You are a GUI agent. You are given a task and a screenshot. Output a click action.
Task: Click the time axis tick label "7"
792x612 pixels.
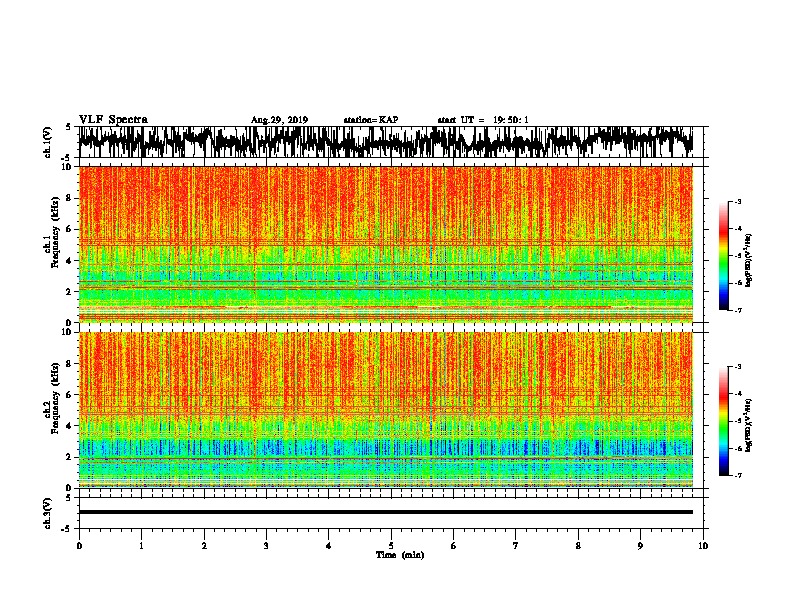[x=516, y=546]
